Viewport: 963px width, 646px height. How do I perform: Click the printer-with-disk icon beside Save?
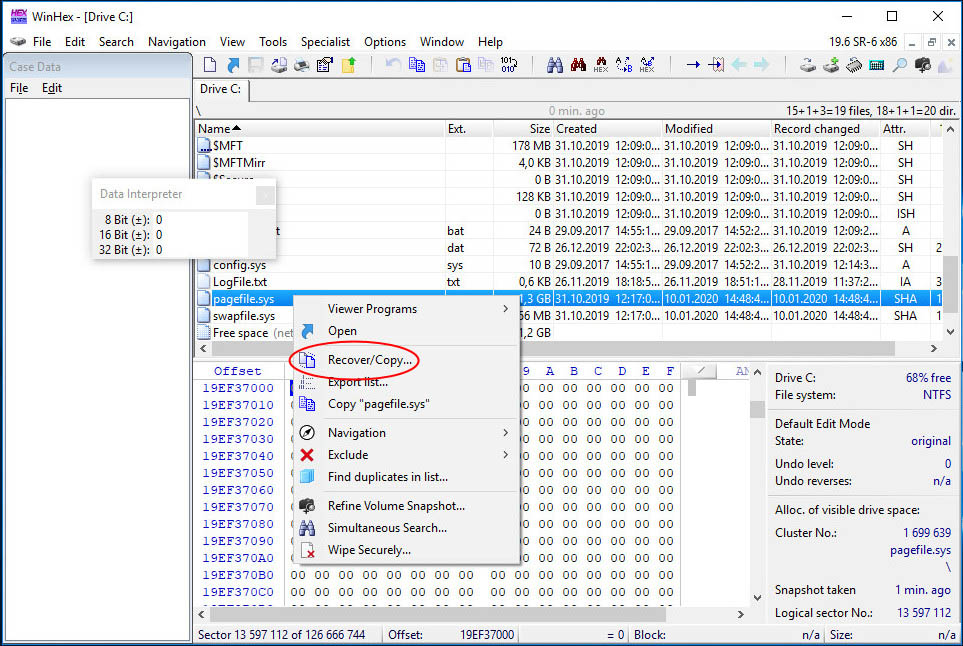279,64
